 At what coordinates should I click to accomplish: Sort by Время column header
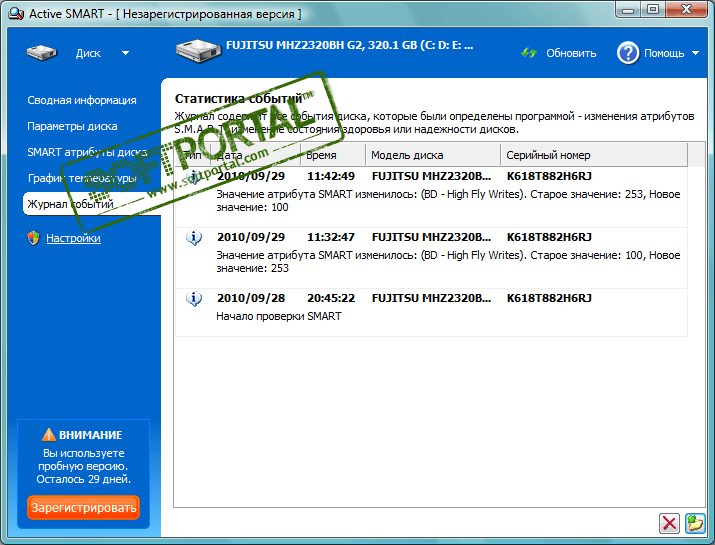333,155
